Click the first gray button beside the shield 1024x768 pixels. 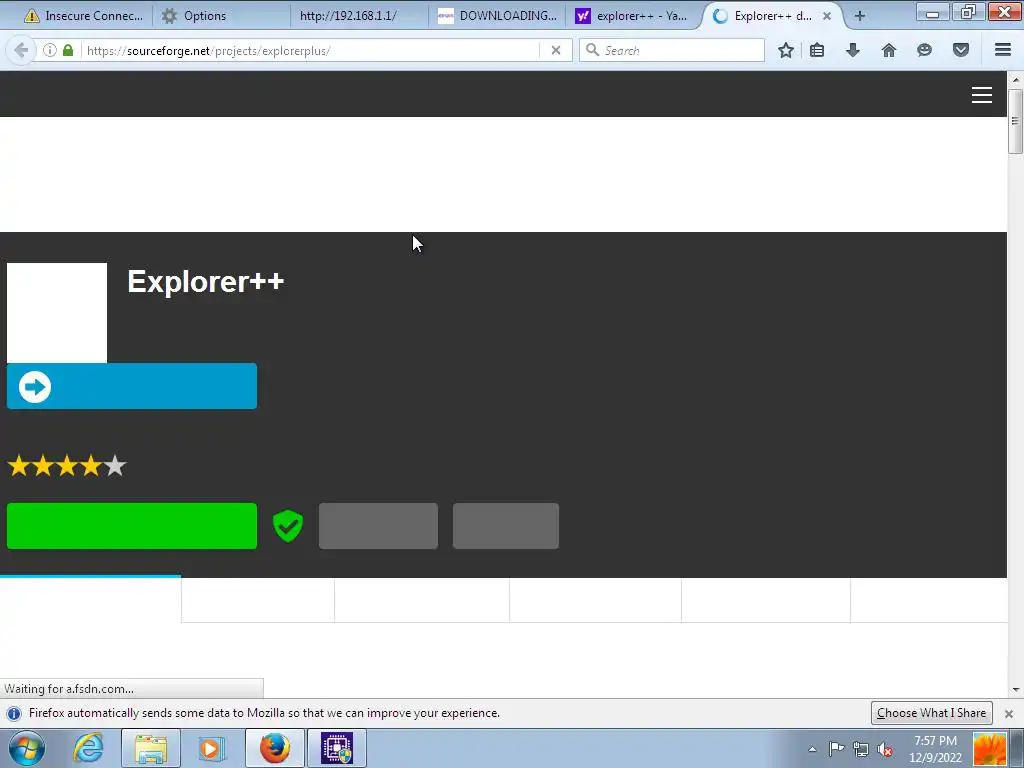click(x=378, y=526)
